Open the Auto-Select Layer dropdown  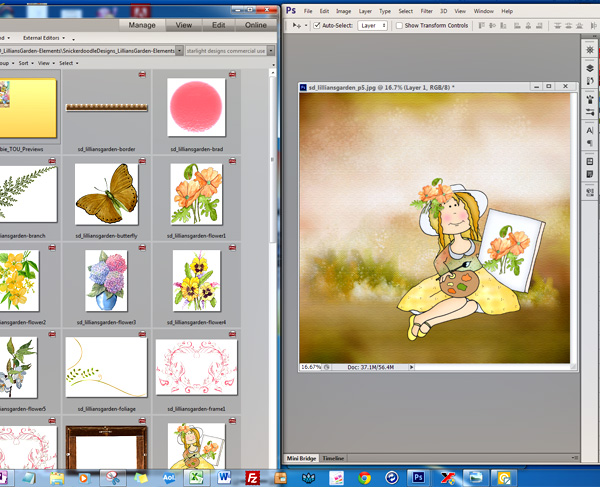[373, 26]
